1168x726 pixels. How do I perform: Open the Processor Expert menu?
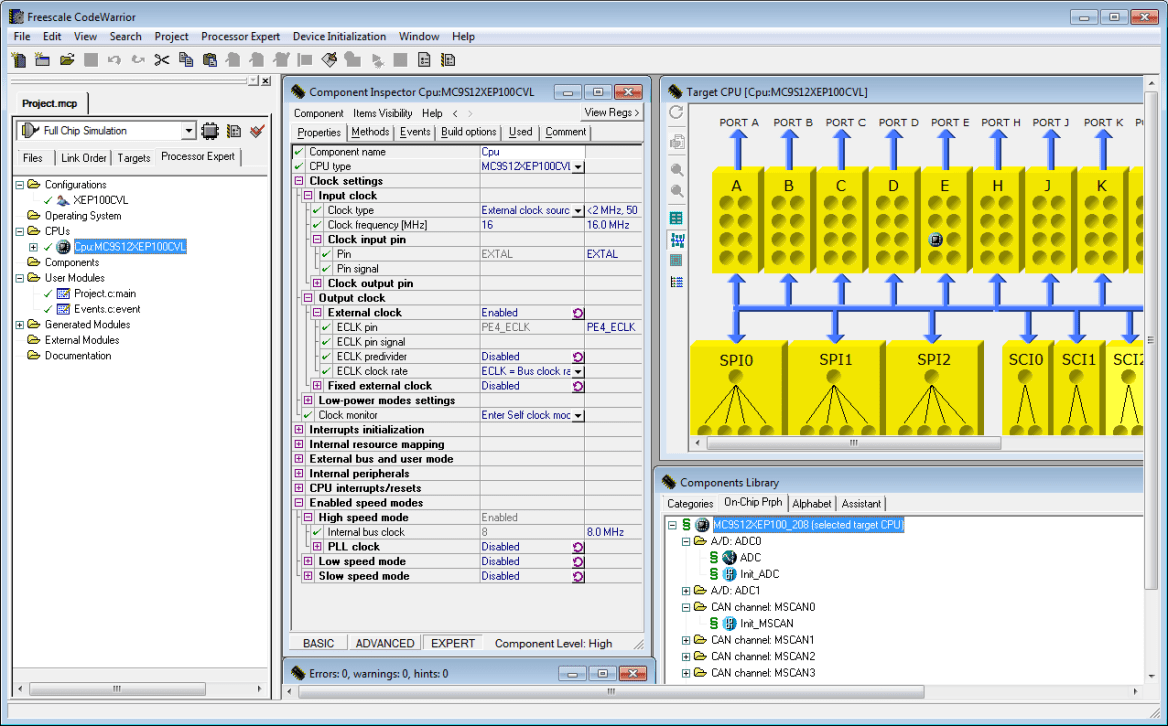240,36
